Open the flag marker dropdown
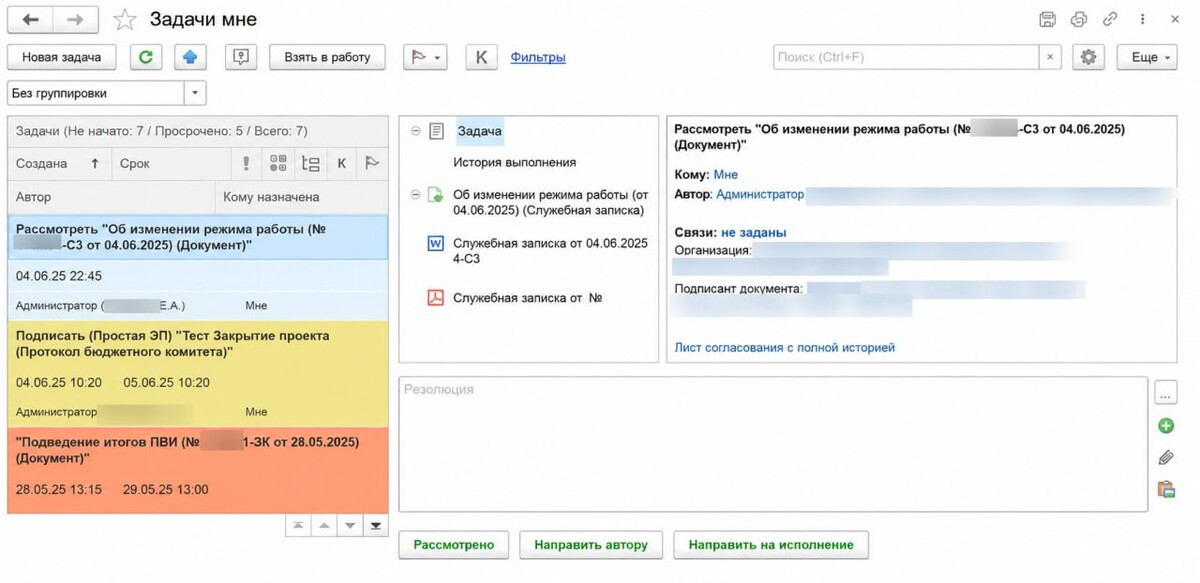Viewport: 1200px width, 583px height. pyautogui.click(x=425, y=57)
